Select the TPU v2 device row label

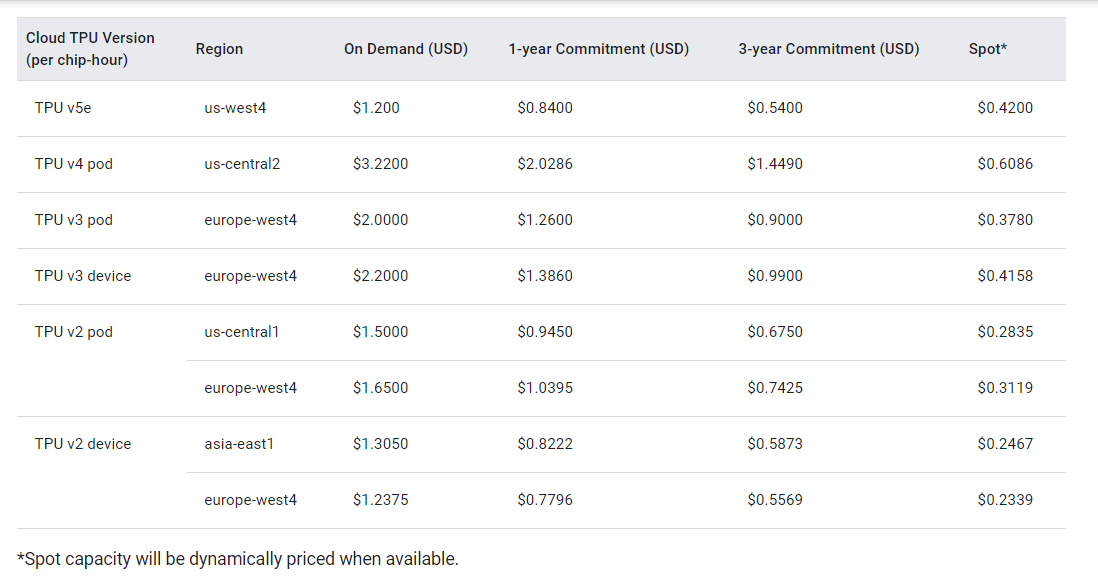tap(83, 444)
